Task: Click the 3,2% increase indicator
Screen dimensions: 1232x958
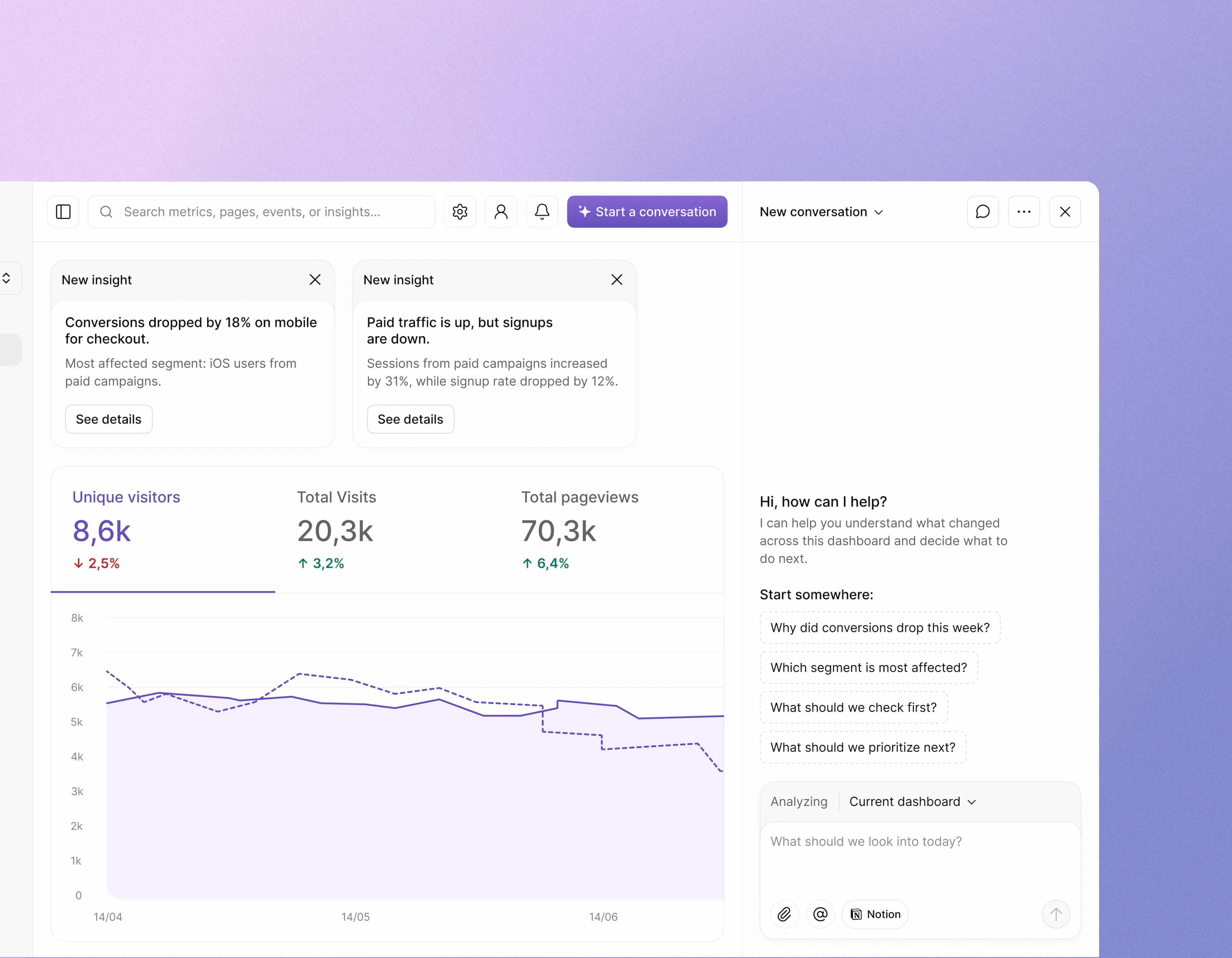Action: 321,563
